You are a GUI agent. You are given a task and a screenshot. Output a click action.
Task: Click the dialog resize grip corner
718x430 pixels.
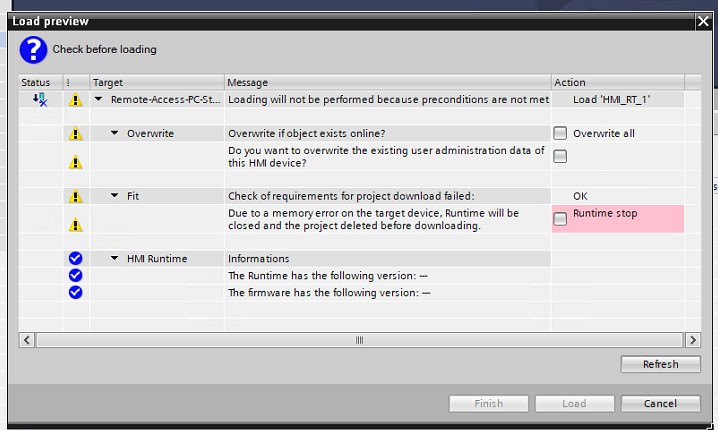click(x=710, y=426)
